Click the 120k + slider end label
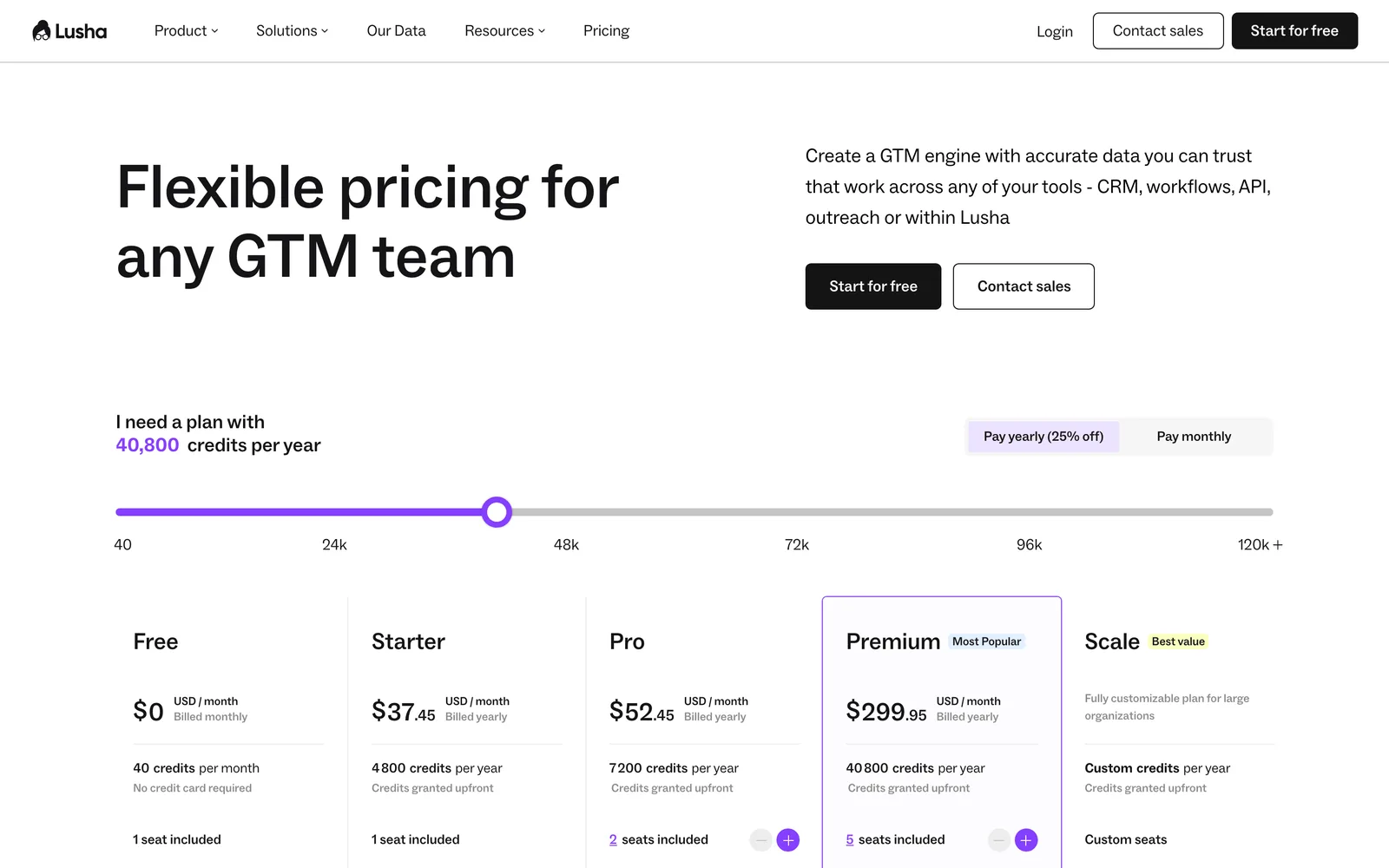1389x868 pixels. pyautogui.click(x=1260, y=545)
